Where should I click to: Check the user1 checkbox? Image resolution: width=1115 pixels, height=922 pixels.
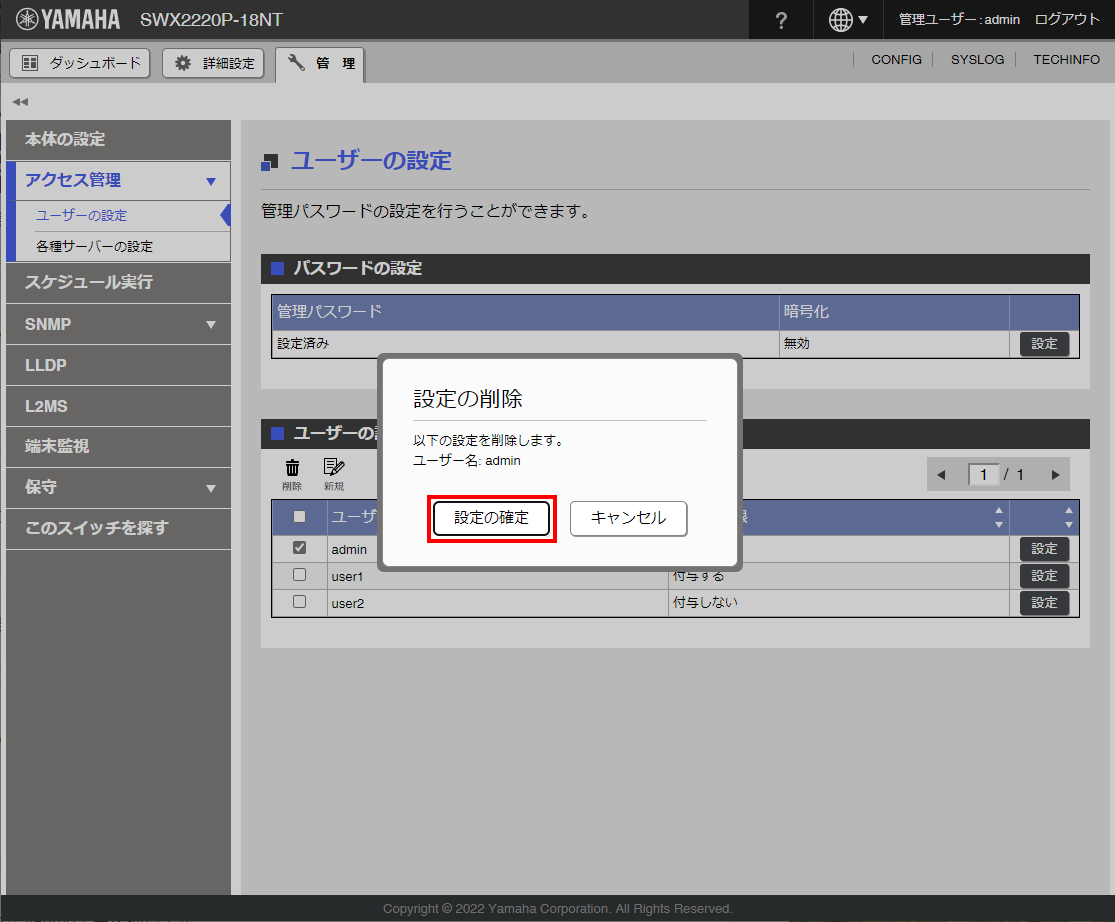coord(299,575)
